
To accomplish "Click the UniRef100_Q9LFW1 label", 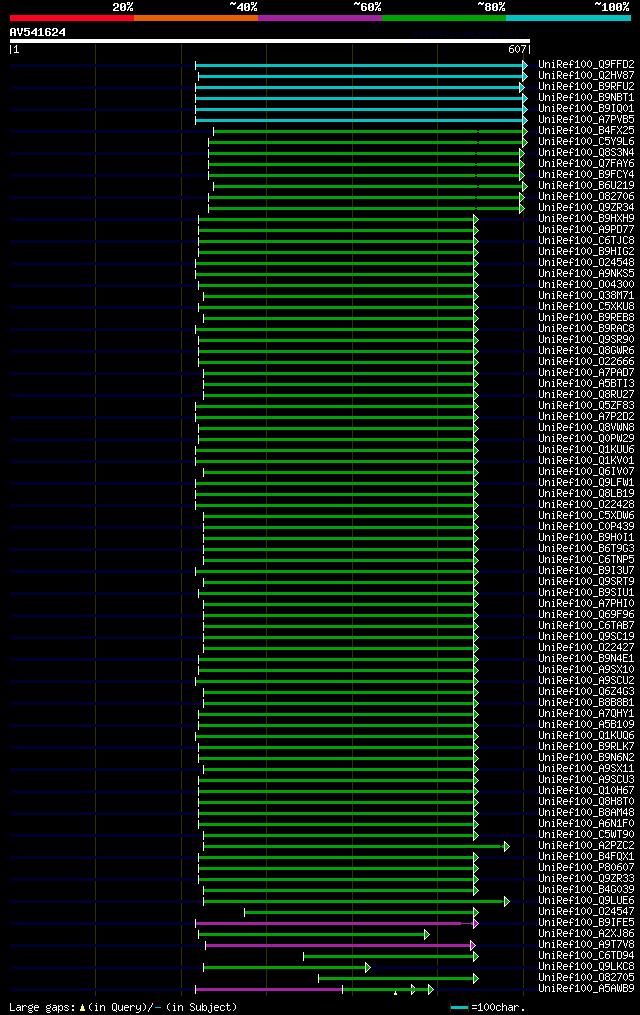I will [586, 482].
